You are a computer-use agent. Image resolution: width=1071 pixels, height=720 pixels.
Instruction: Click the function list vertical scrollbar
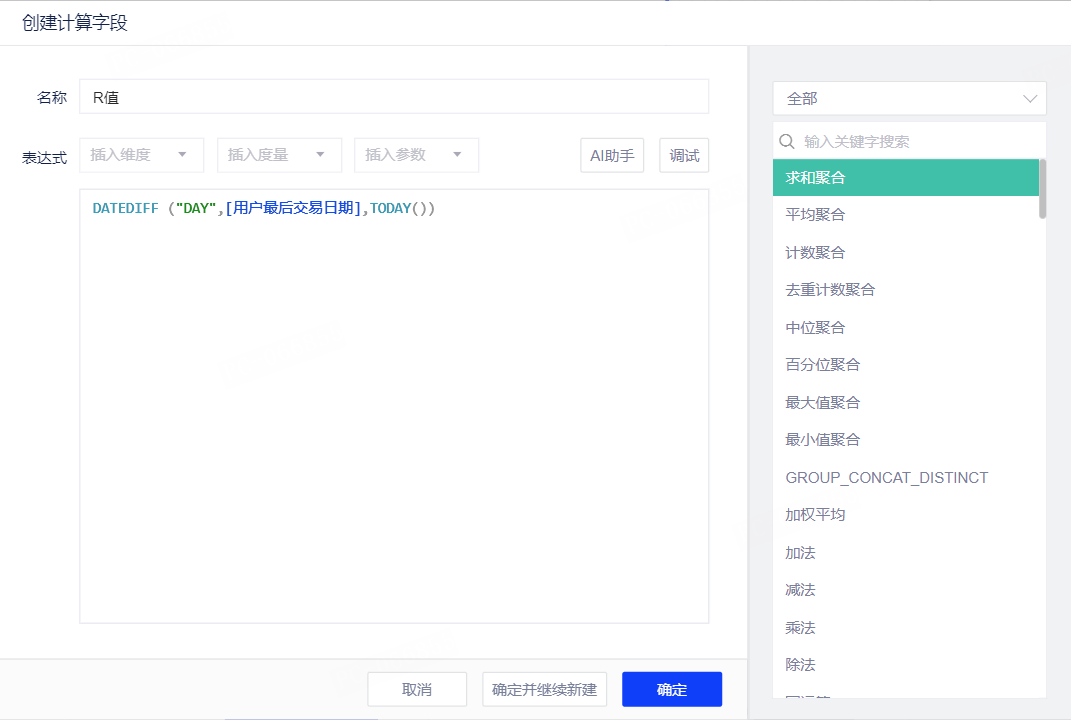(1043, 189)
